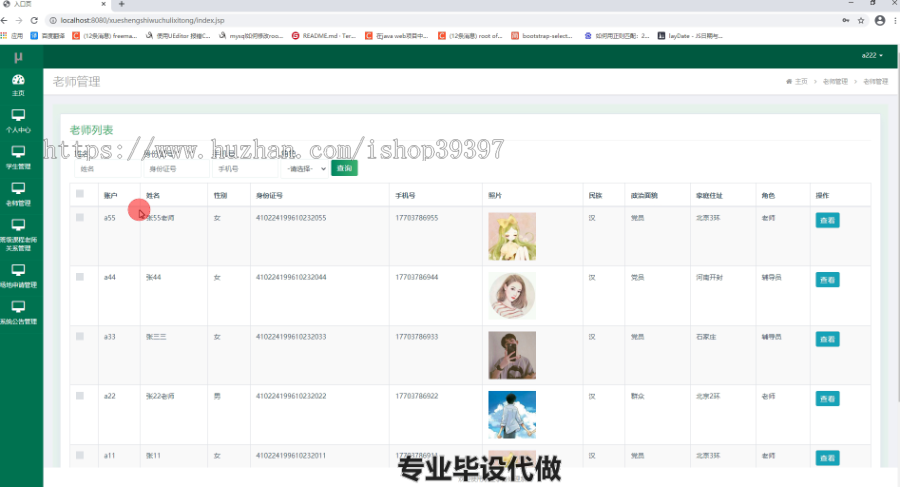The width and height of the screenshot is (900, 487).
Task: Click the address cell 河南开封
Action: coord(709,277)
